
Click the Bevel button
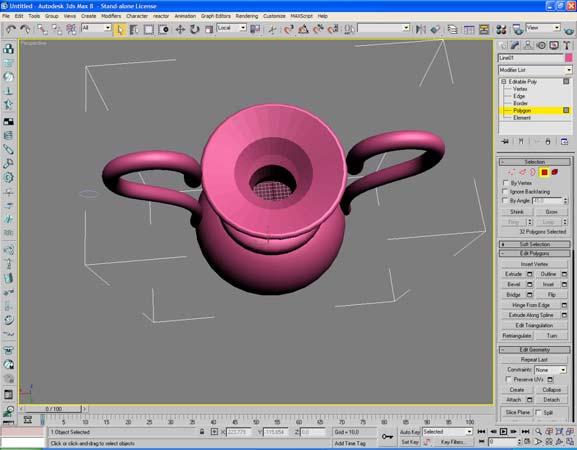tap(513, 284)
